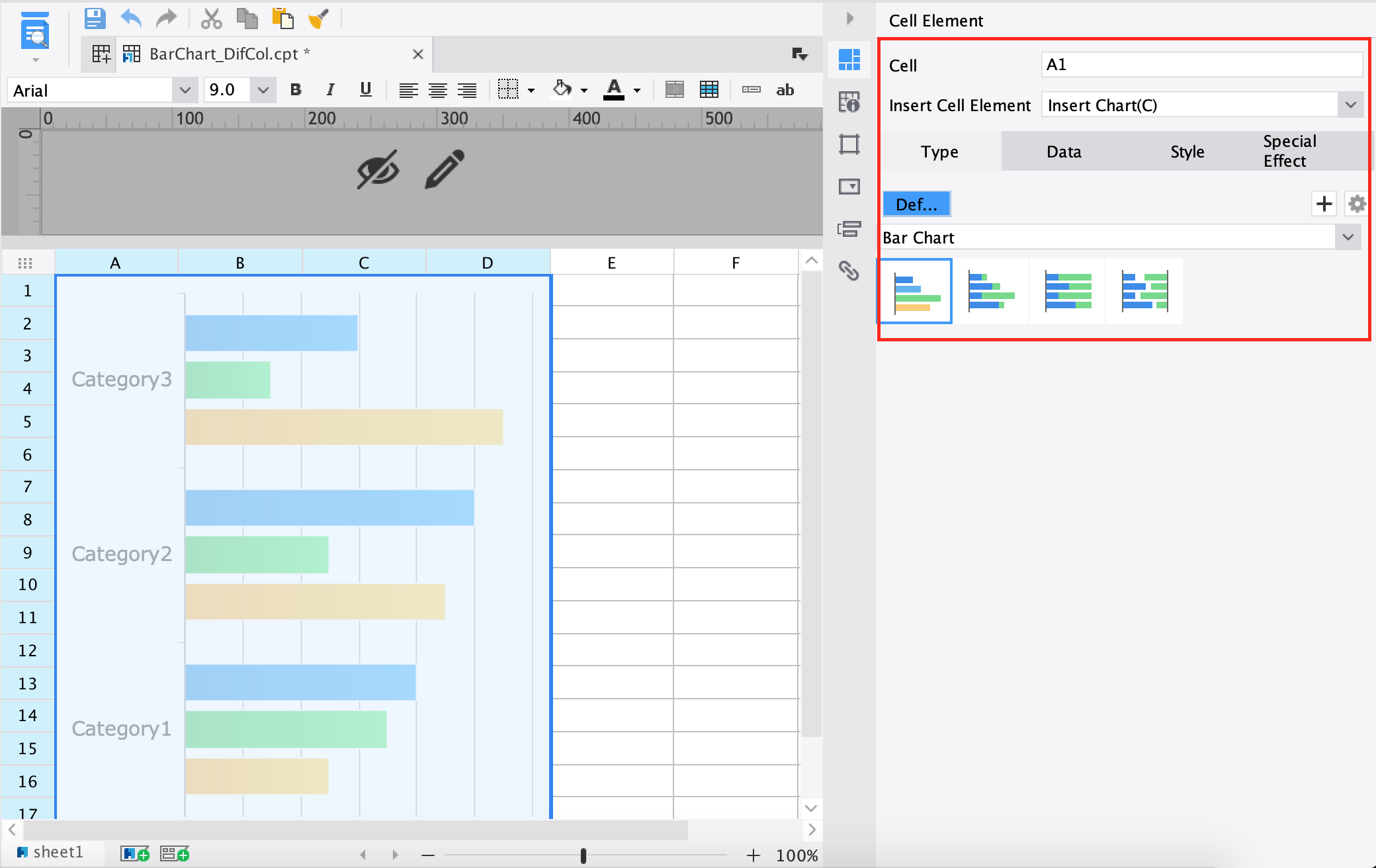Image resolution: width=1376 pixels, height=868 pixels.
Task: Open the Bar Chart type dropdown
Action: 1348,237
